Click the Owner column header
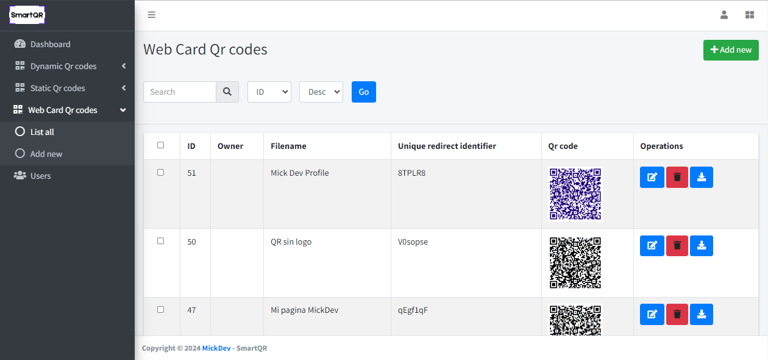This screenshot has height=360, width=768. point(230,146)
